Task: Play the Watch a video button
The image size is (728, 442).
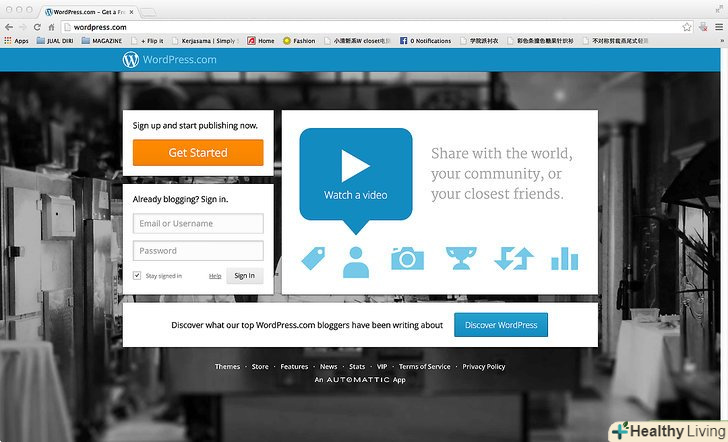Action: point(356,174)
